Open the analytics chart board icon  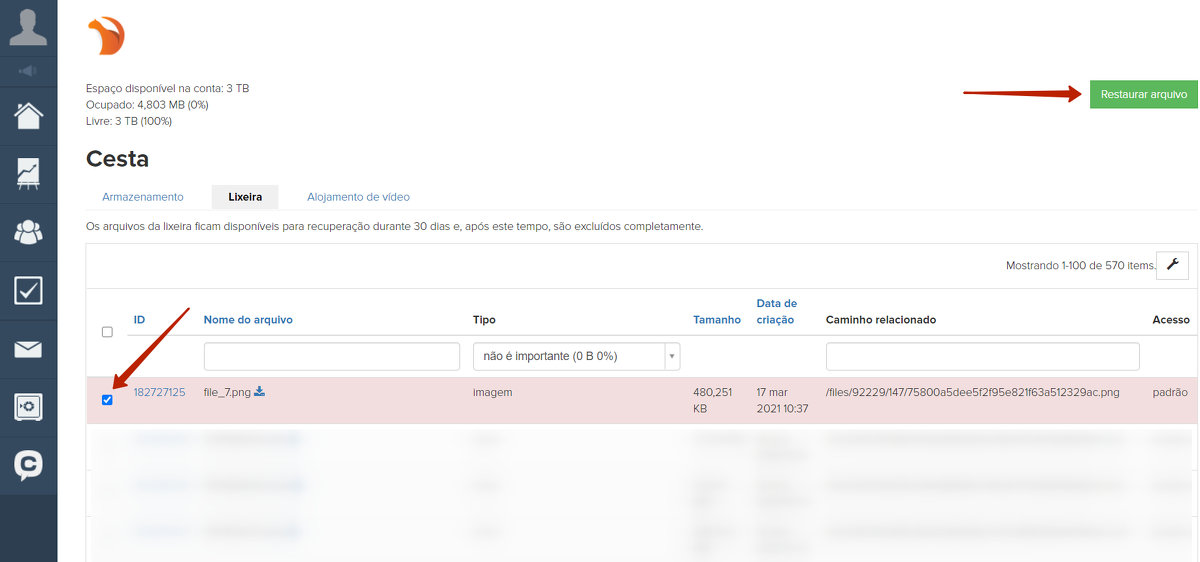coord(28,174)
